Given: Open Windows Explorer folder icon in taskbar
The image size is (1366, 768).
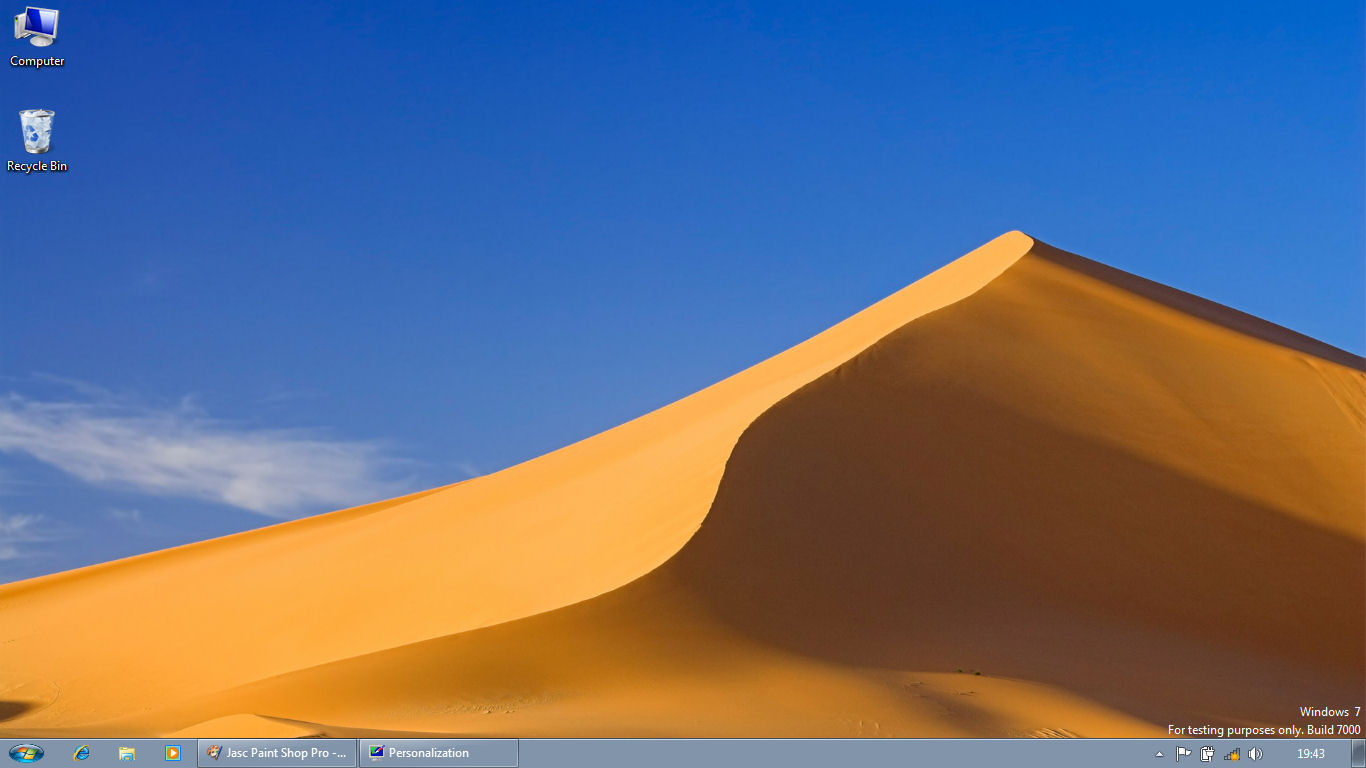Looking at the screenshot, I should point(127,753).
